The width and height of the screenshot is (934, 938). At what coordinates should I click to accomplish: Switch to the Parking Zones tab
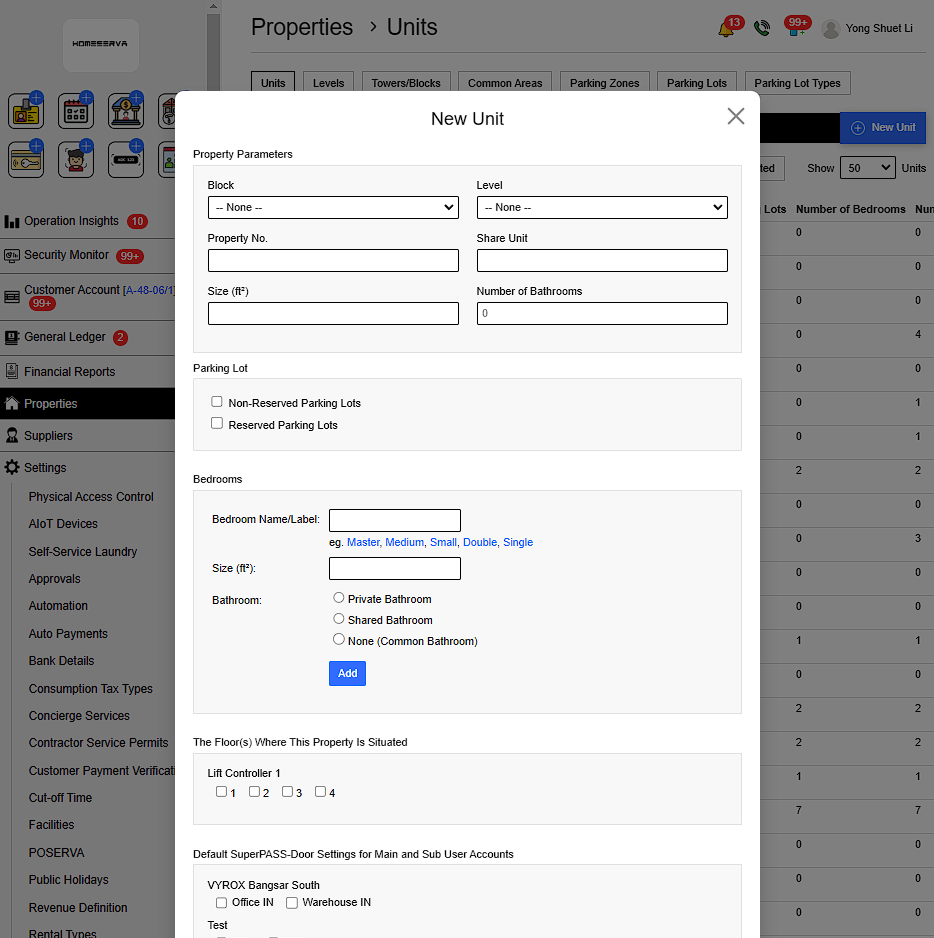point(604,83)
